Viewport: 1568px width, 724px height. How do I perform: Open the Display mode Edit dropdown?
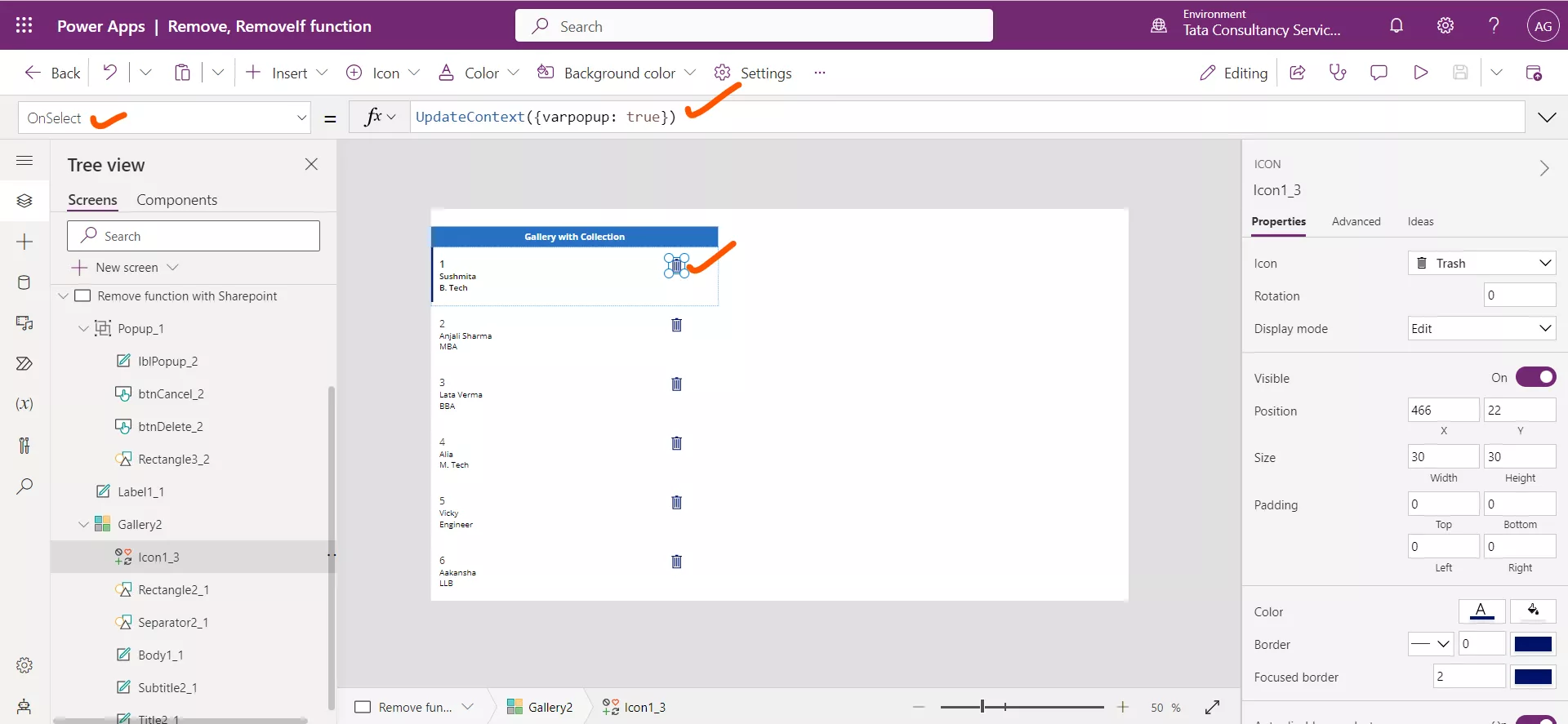pyautogui.click(x=1481, y=328)
